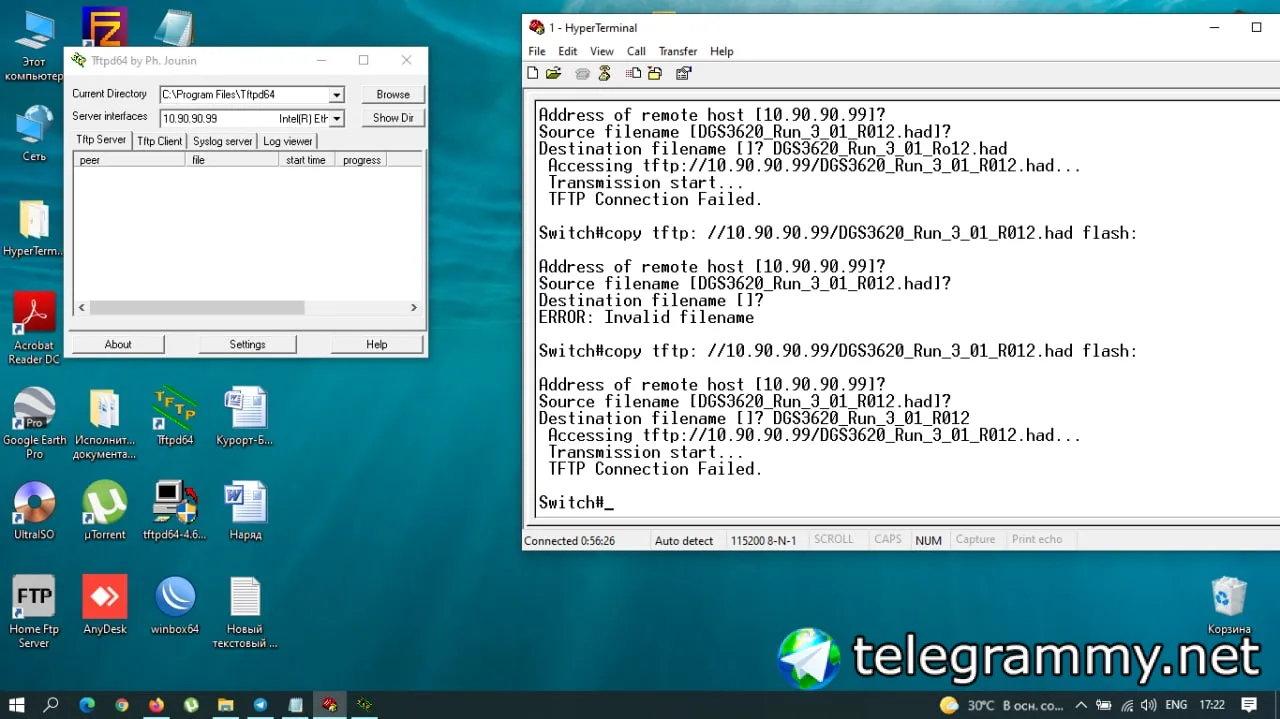Click the Show Dir button in Tftpd64
This screenshot has width=1280, height=719.
393,117
